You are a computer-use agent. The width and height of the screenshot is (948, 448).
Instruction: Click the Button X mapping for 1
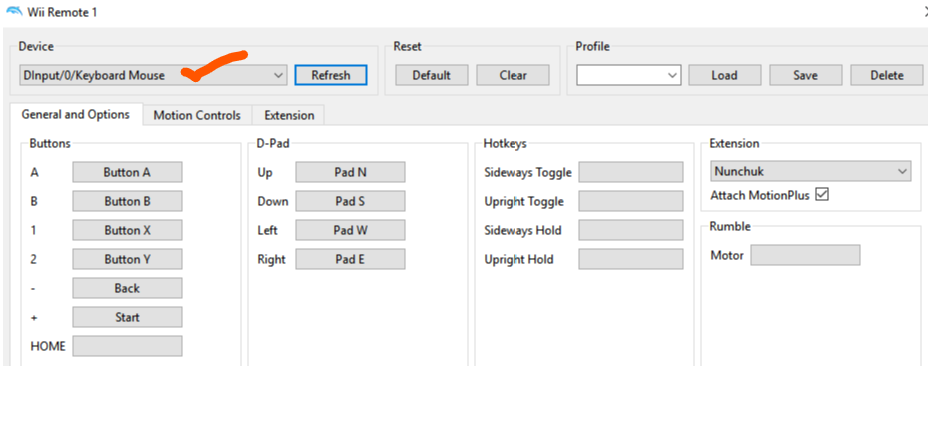pyautogui.click(x=127, y=230)
